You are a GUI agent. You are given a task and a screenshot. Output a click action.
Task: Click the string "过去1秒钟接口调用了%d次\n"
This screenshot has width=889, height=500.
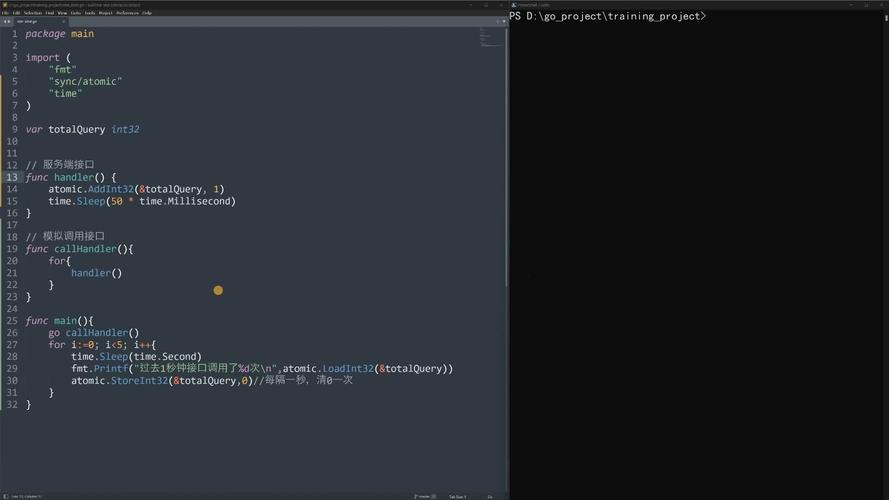206,368
